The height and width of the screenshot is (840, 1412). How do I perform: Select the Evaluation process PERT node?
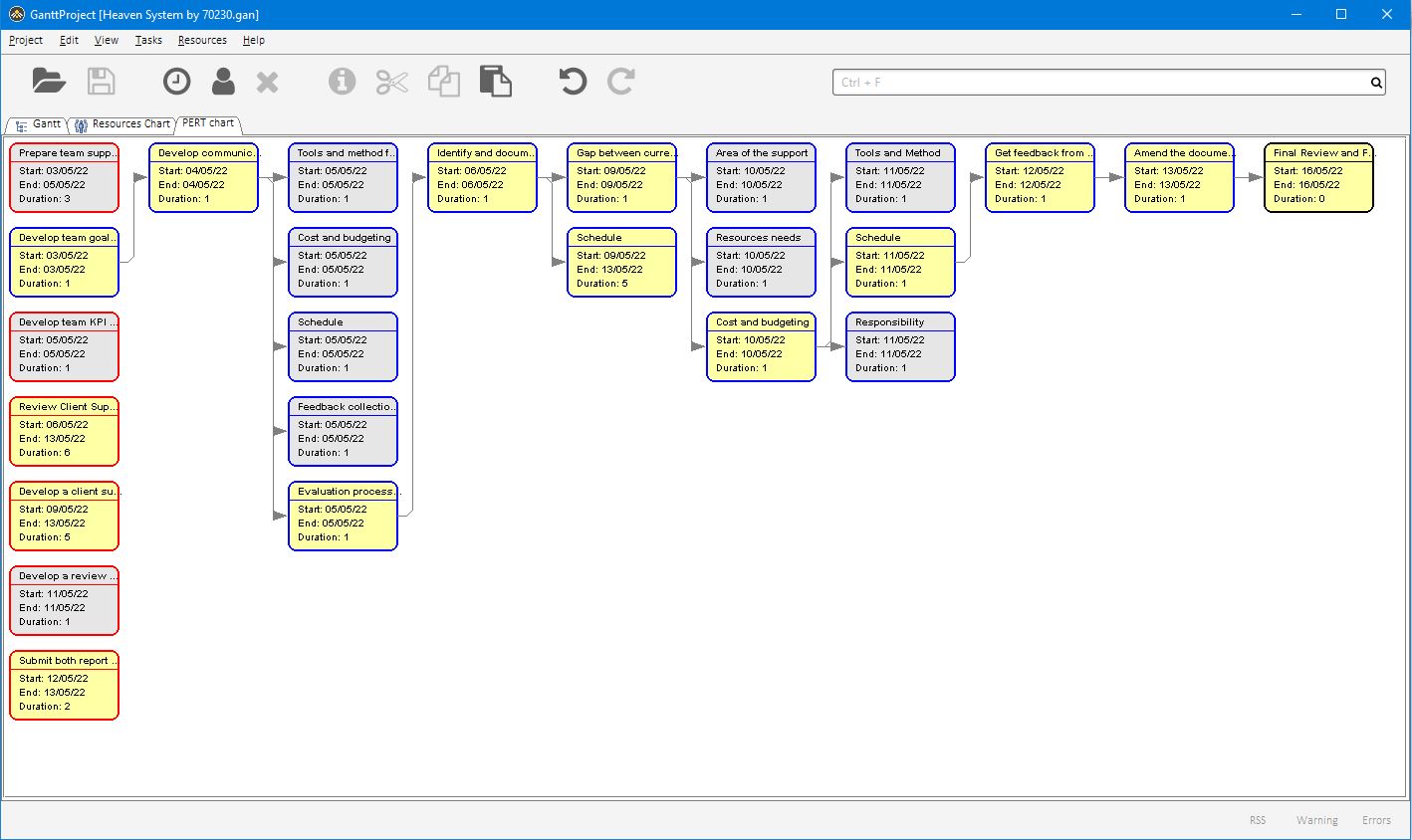point(343,516)
